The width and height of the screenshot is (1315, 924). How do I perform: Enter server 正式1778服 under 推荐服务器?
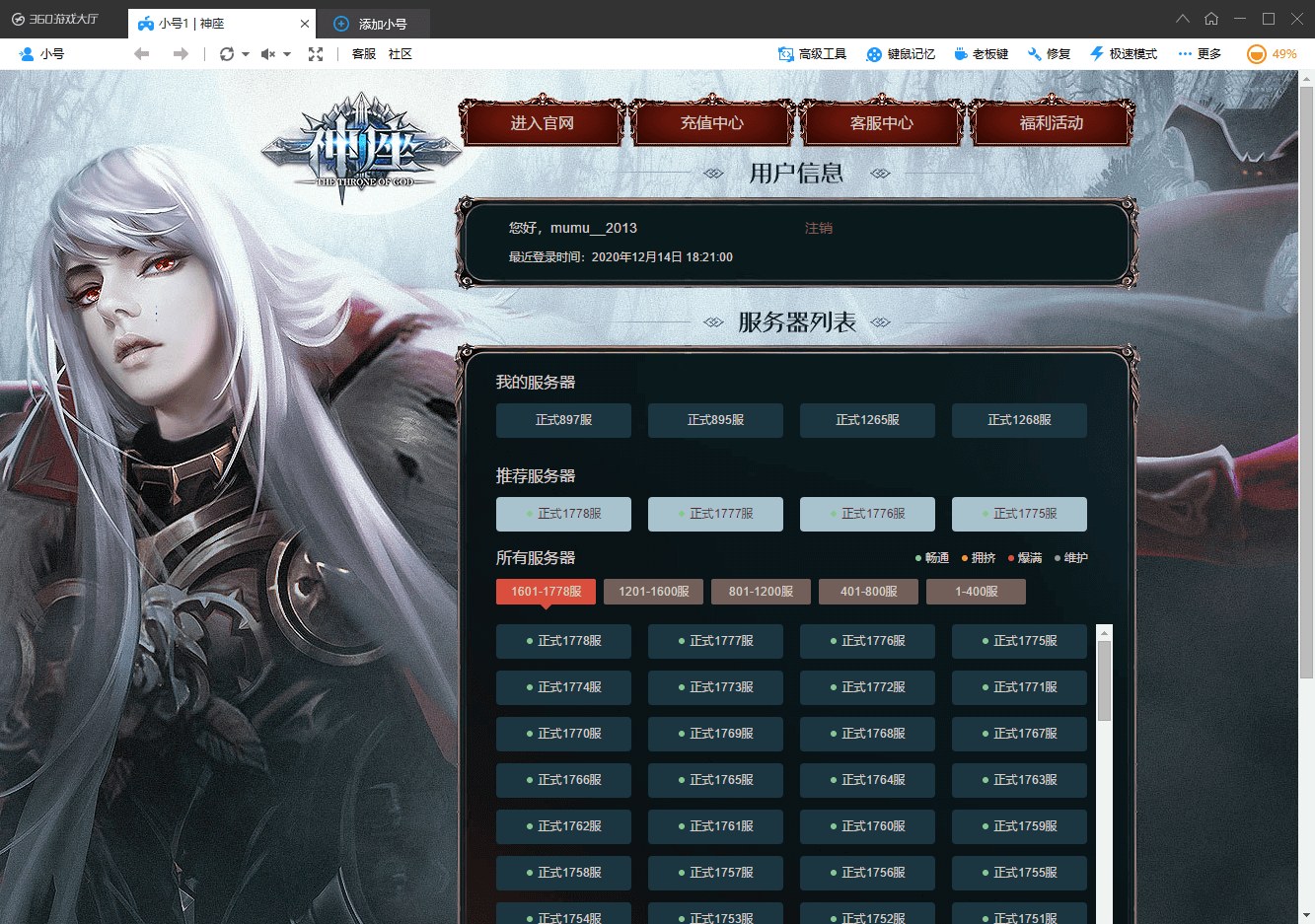(x=563, y=514)
